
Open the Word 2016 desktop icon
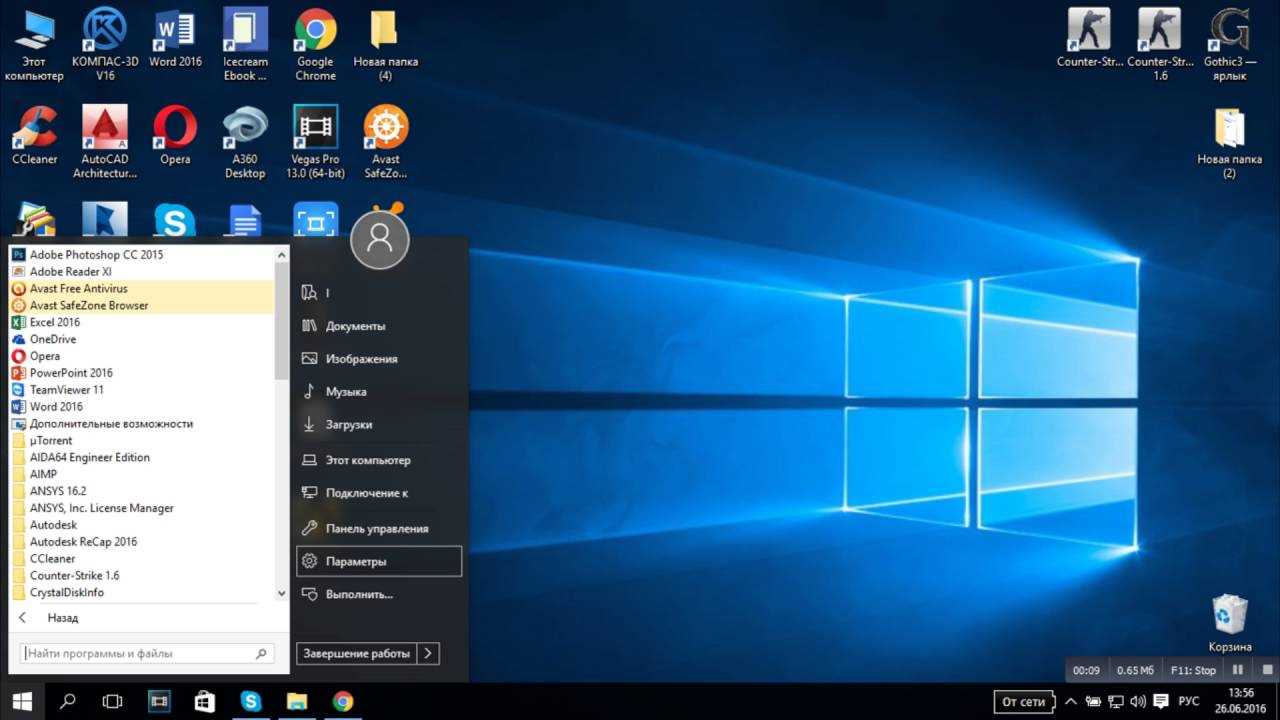tap(175, 37)
